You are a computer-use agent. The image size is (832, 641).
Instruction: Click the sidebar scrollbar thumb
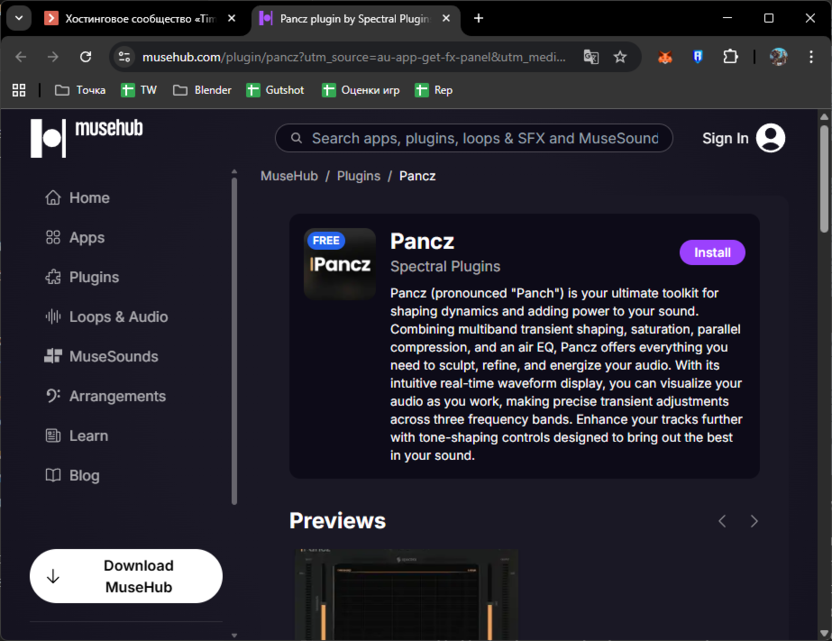pos(234,341)
